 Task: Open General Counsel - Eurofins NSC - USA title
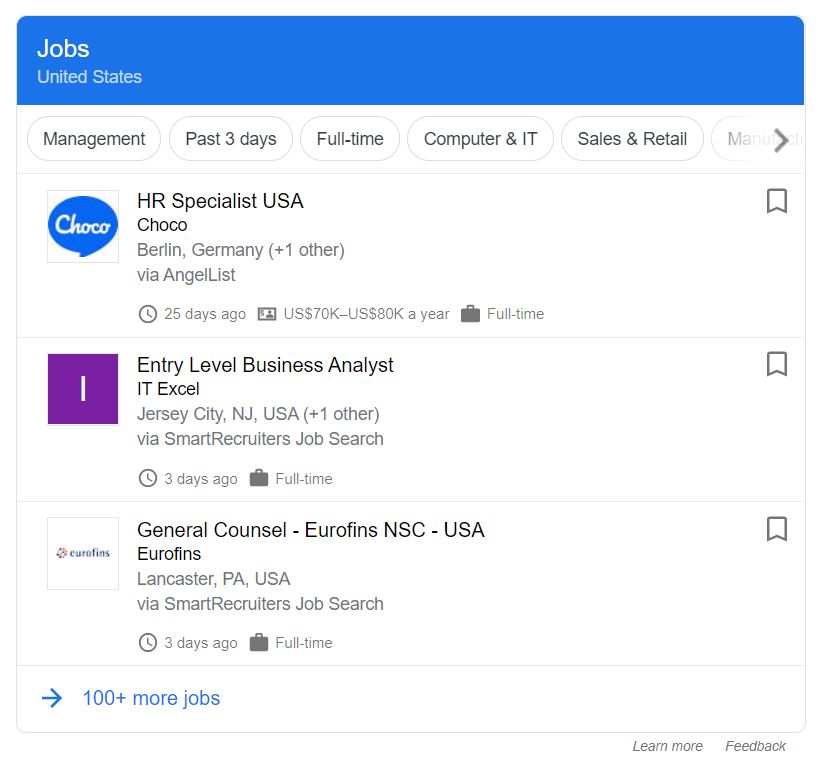click(311, 530)
